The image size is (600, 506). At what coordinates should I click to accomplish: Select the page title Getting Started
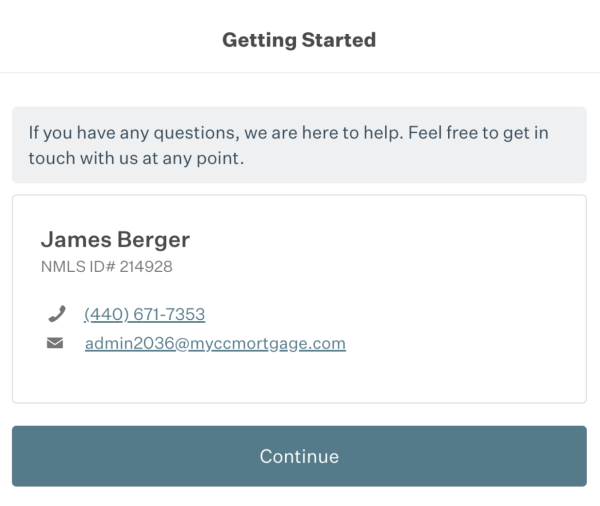click(299, 41)
